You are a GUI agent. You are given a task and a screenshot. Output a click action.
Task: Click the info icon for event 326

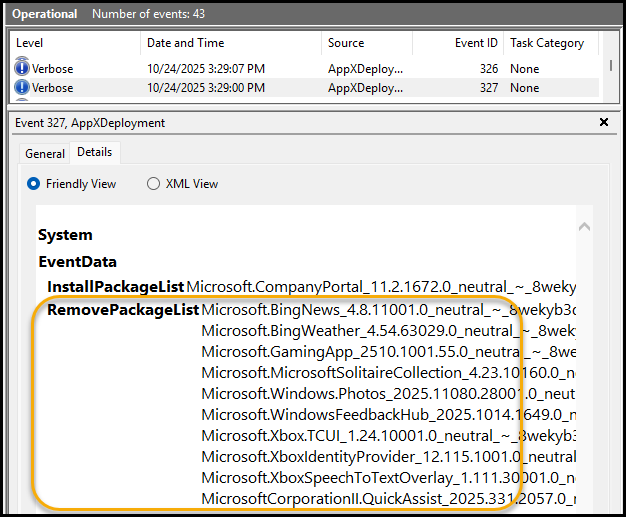[23, 69]
